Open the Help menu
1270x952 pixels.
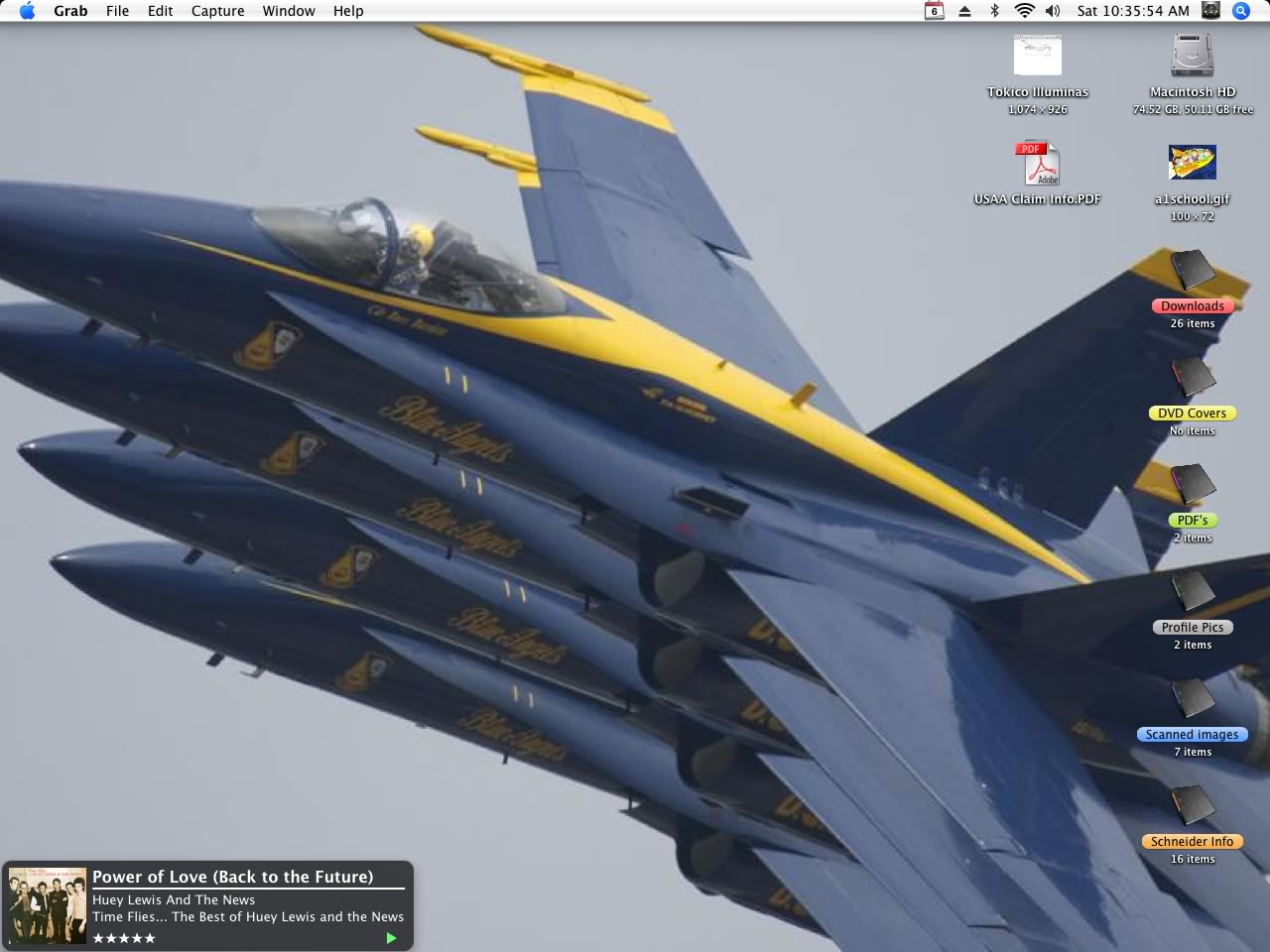[x=348, y=11]
